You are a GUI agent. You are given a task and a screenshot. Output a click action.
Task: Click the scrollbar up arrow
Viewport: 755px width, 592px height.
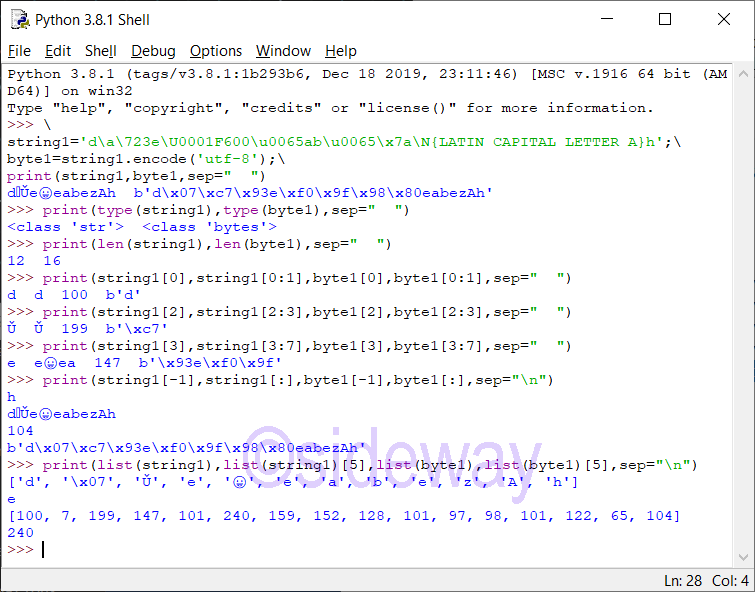coord(743,74)
